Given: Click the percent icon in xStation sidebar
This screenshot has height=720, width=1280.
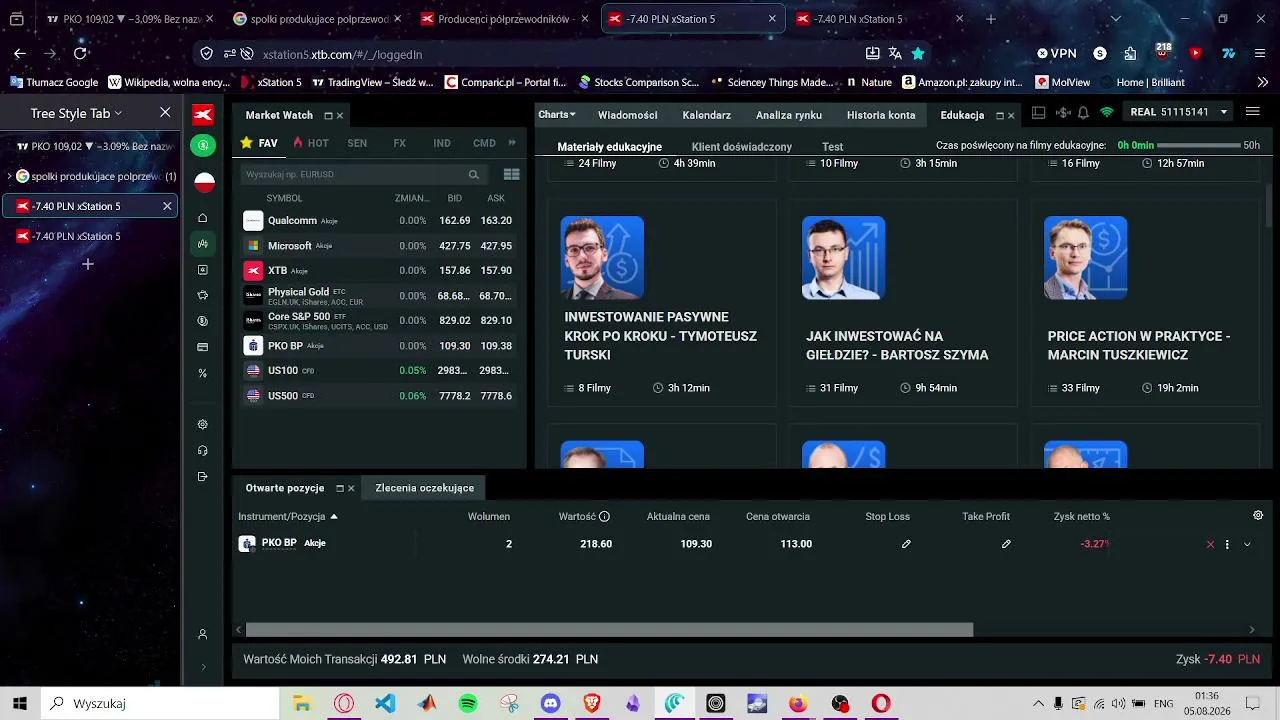Looking at the screenshot, I should (203, 373).
